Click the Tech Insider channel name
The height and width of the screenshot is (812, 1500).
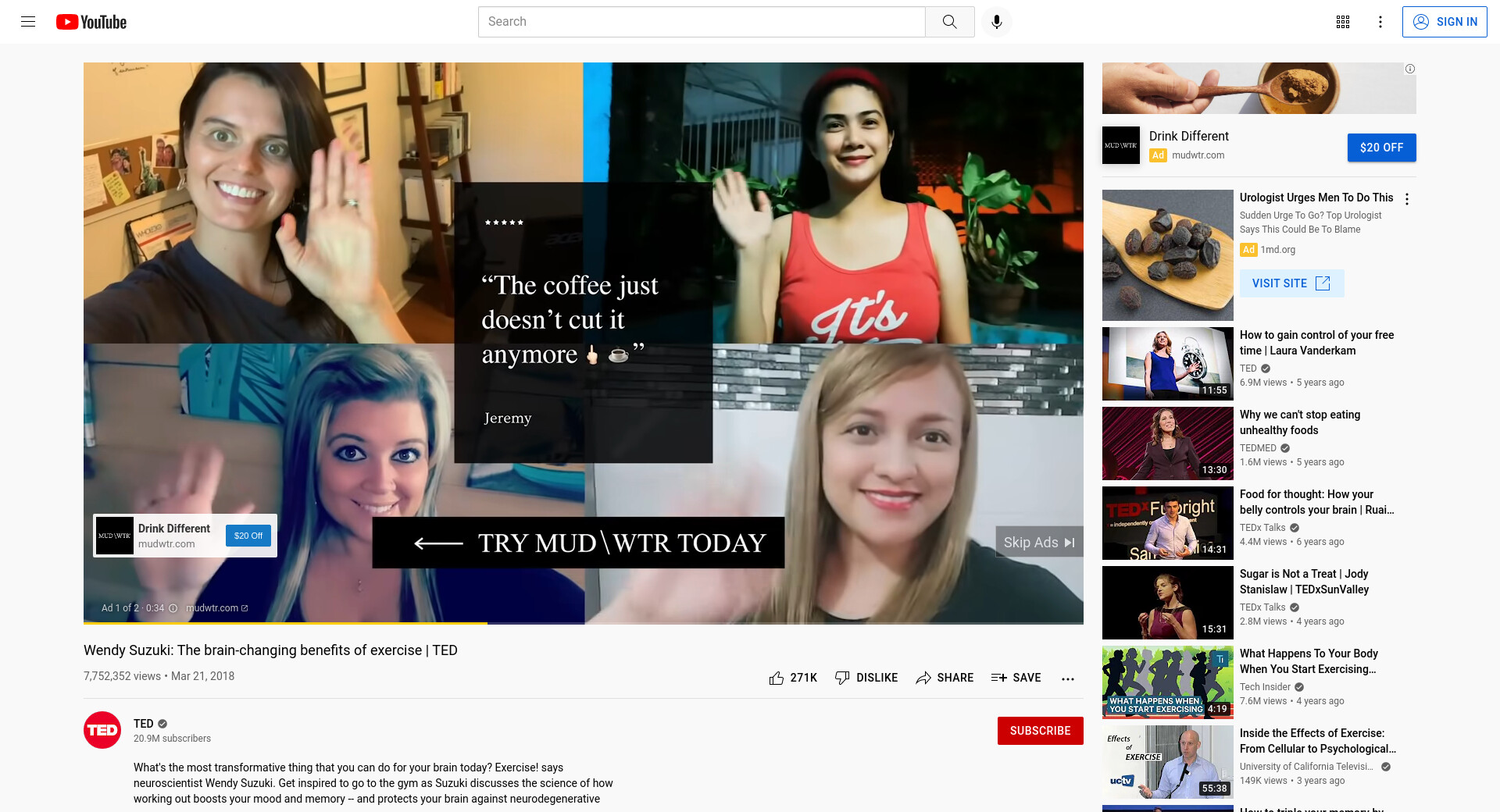(1265, 687)
